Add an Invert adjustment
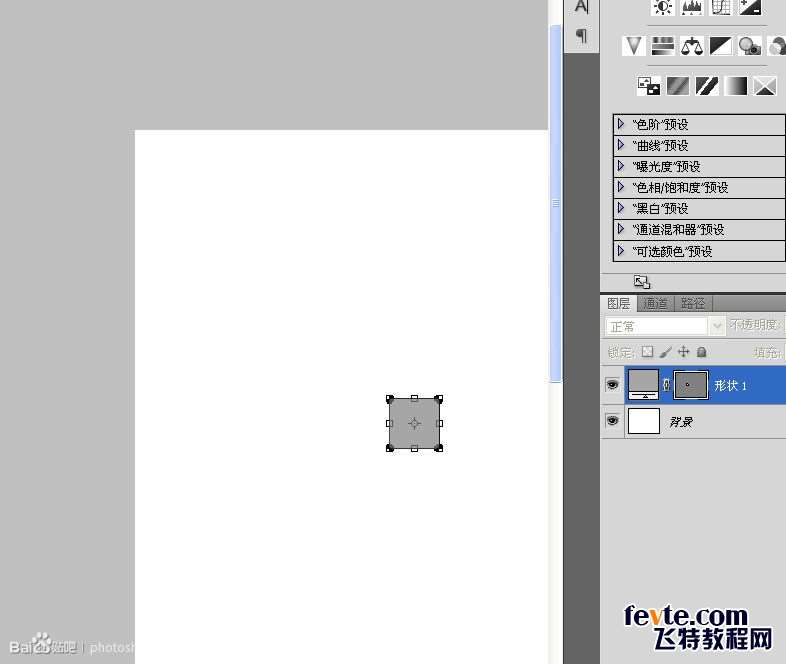The height and width of the screenshot is (664, 786). pos(649,86)
